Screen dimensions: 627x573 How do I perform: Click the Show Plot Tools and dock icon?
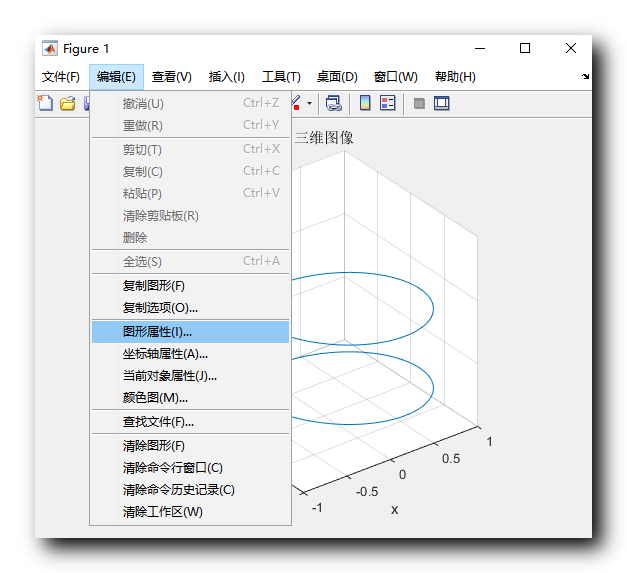442,103
